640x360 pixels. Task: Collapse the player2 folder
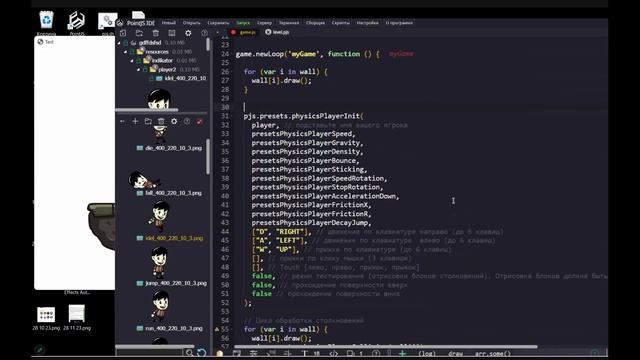click(138, 70)
